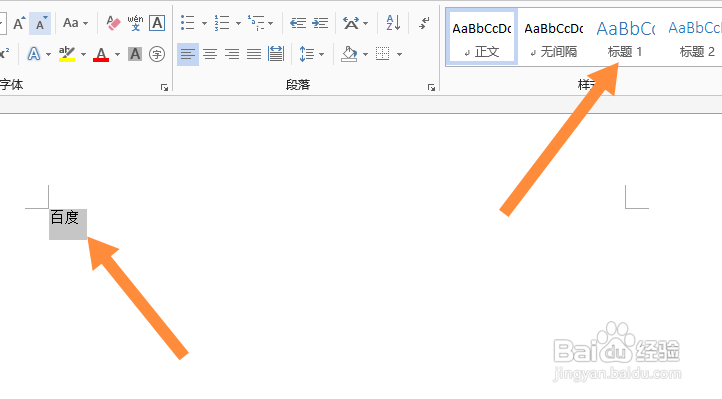722x399 pixels.
Task: Click the Character Border icon
Action: [157, 23]
